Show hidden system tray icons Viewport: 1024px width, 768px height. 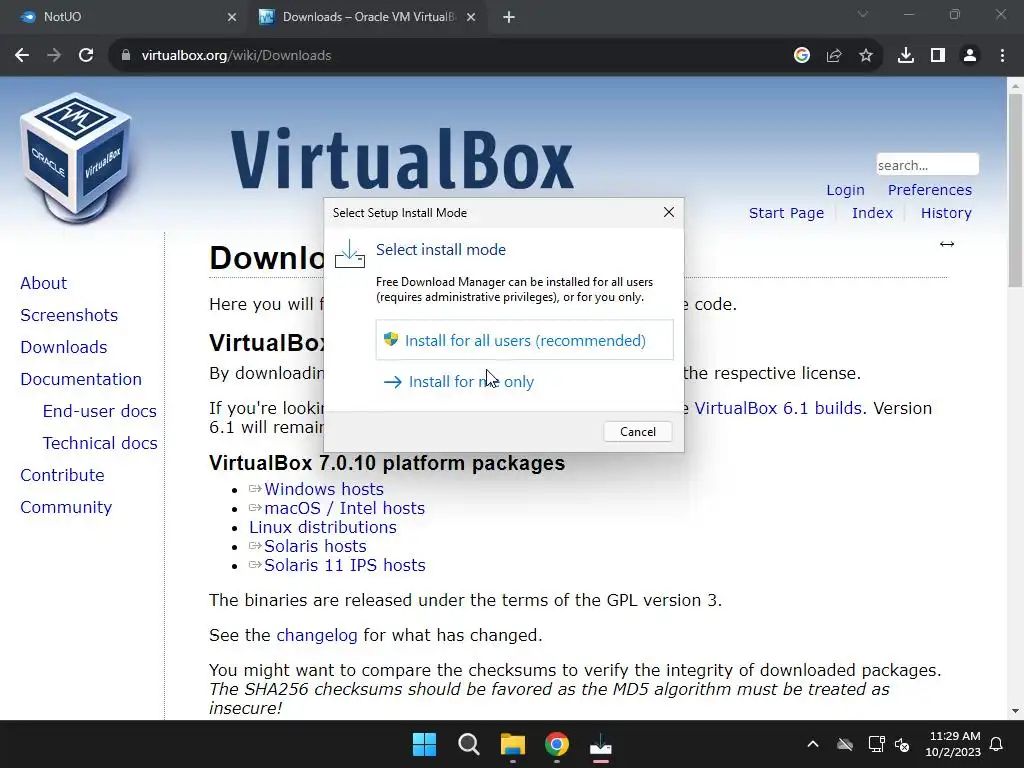pyautogui.click(x=813, y=744)
